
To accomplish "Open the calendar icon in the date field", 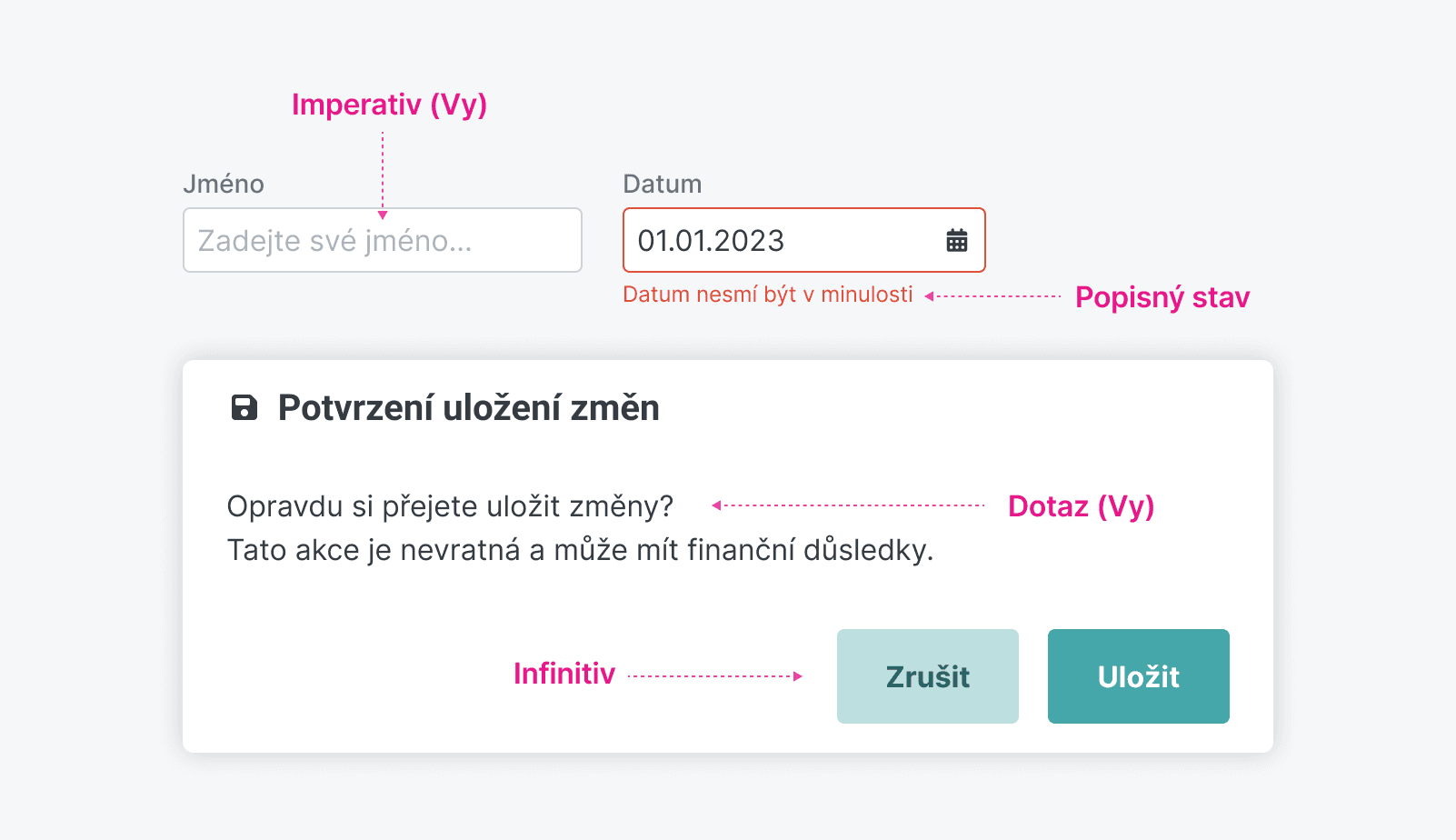I will coord(954,240).
